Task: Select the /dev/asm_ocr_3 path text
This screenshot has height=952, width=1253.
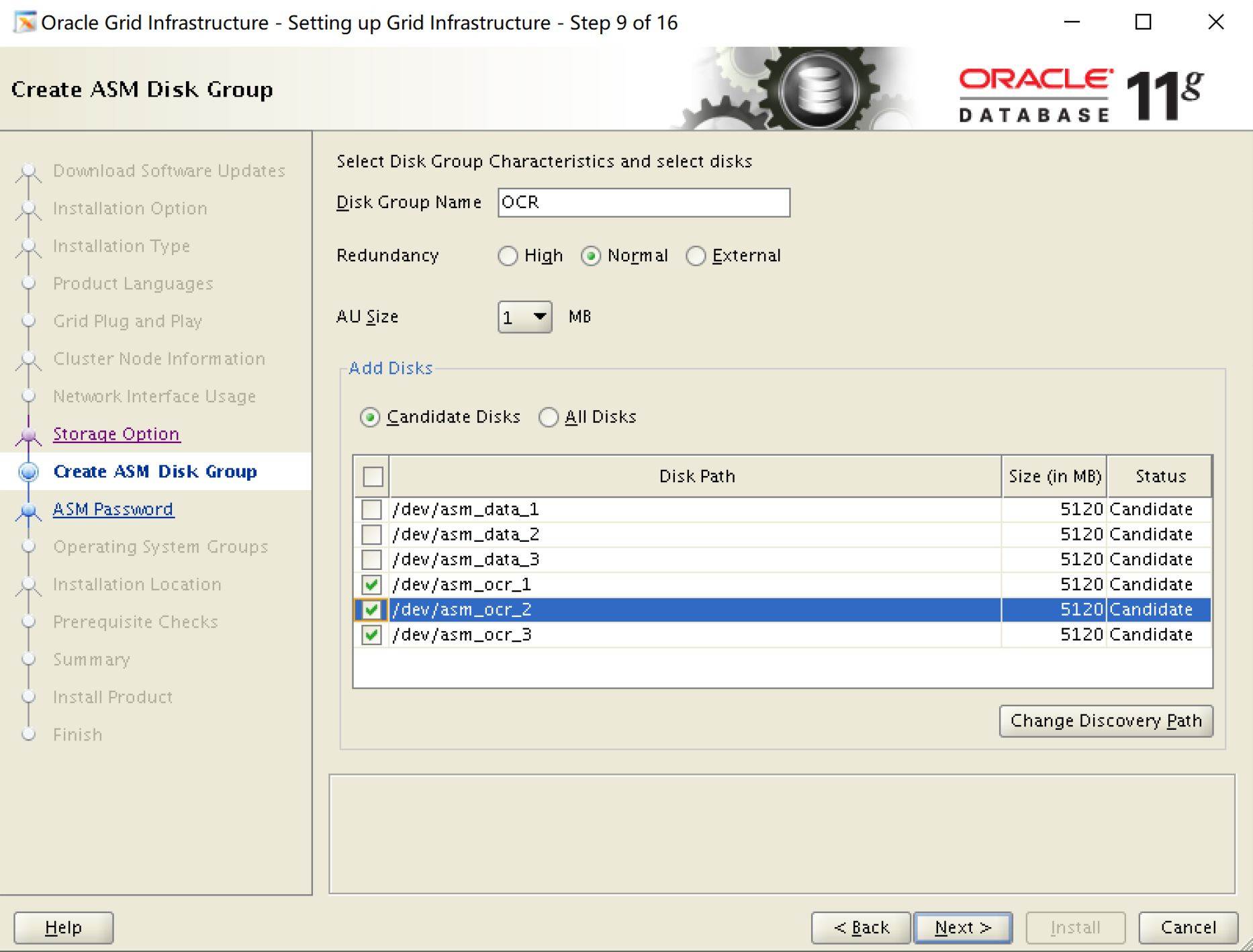Action: point(461,634)
